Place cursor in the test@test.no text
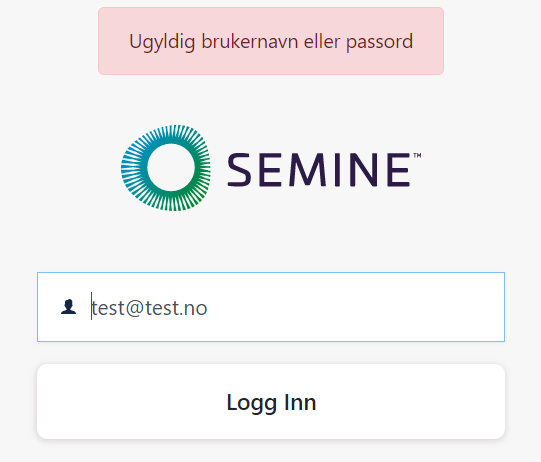 [149, 308]
